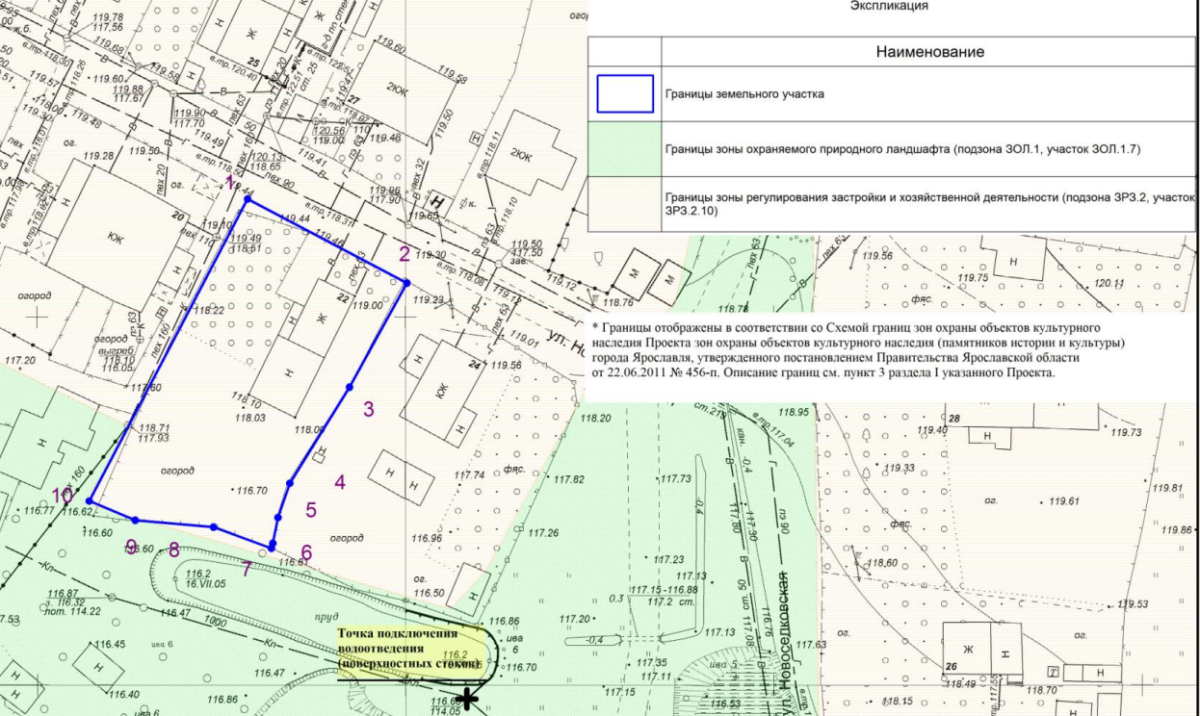Image resolution: width=1200 pixels, height=716 pixels.
Task: Click purple boundary point number 10
Action: click(x=63, y=495)
